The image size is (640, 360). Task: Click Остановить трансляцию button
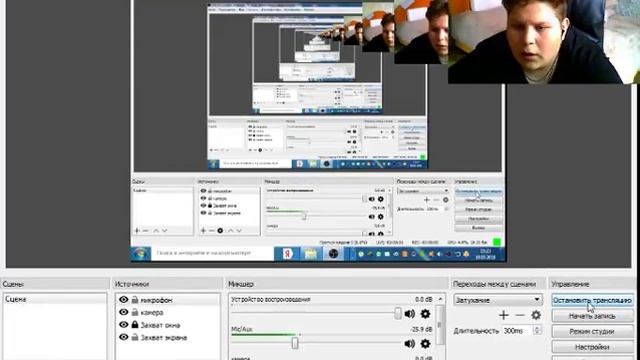[592, 300]
